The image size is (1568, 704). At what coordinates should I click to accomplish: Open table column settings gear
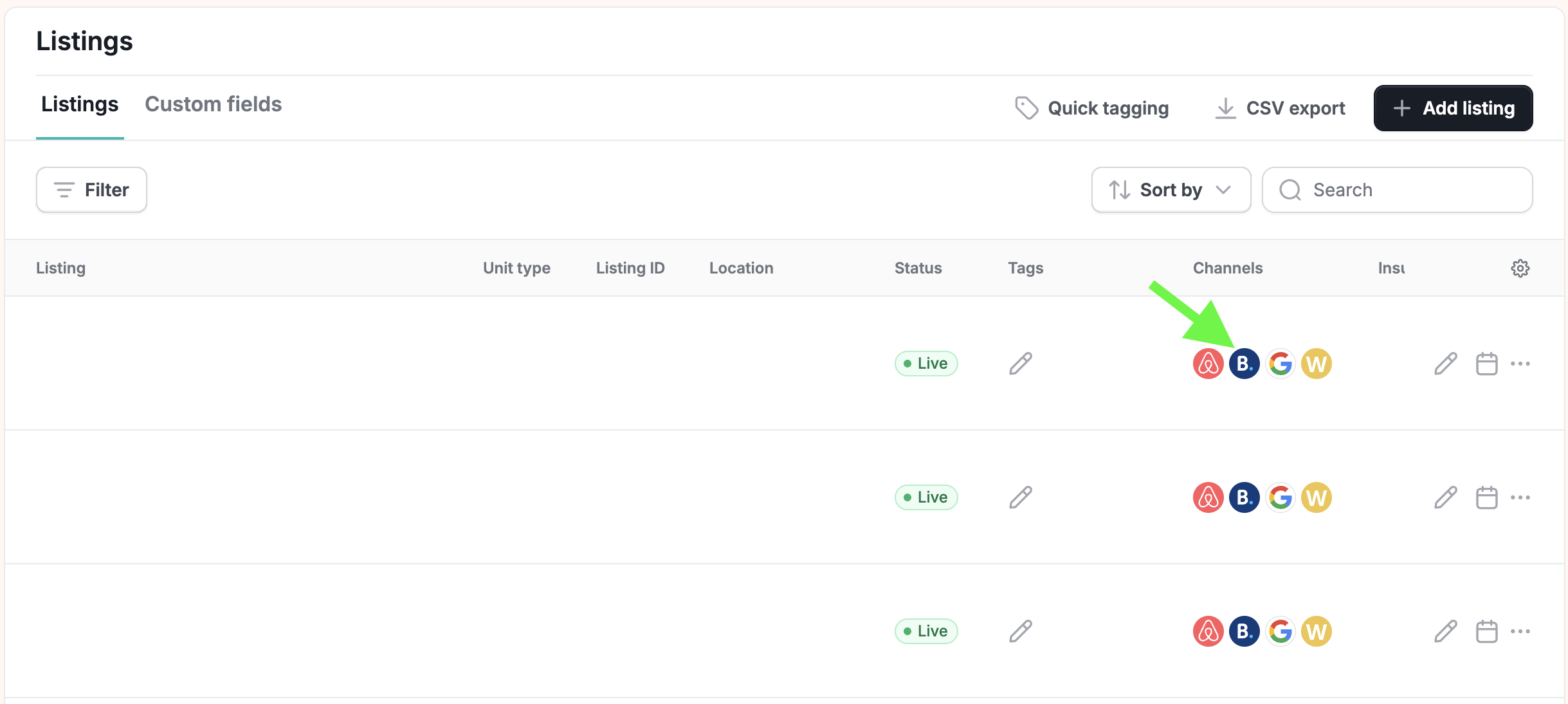[1520, 268]
